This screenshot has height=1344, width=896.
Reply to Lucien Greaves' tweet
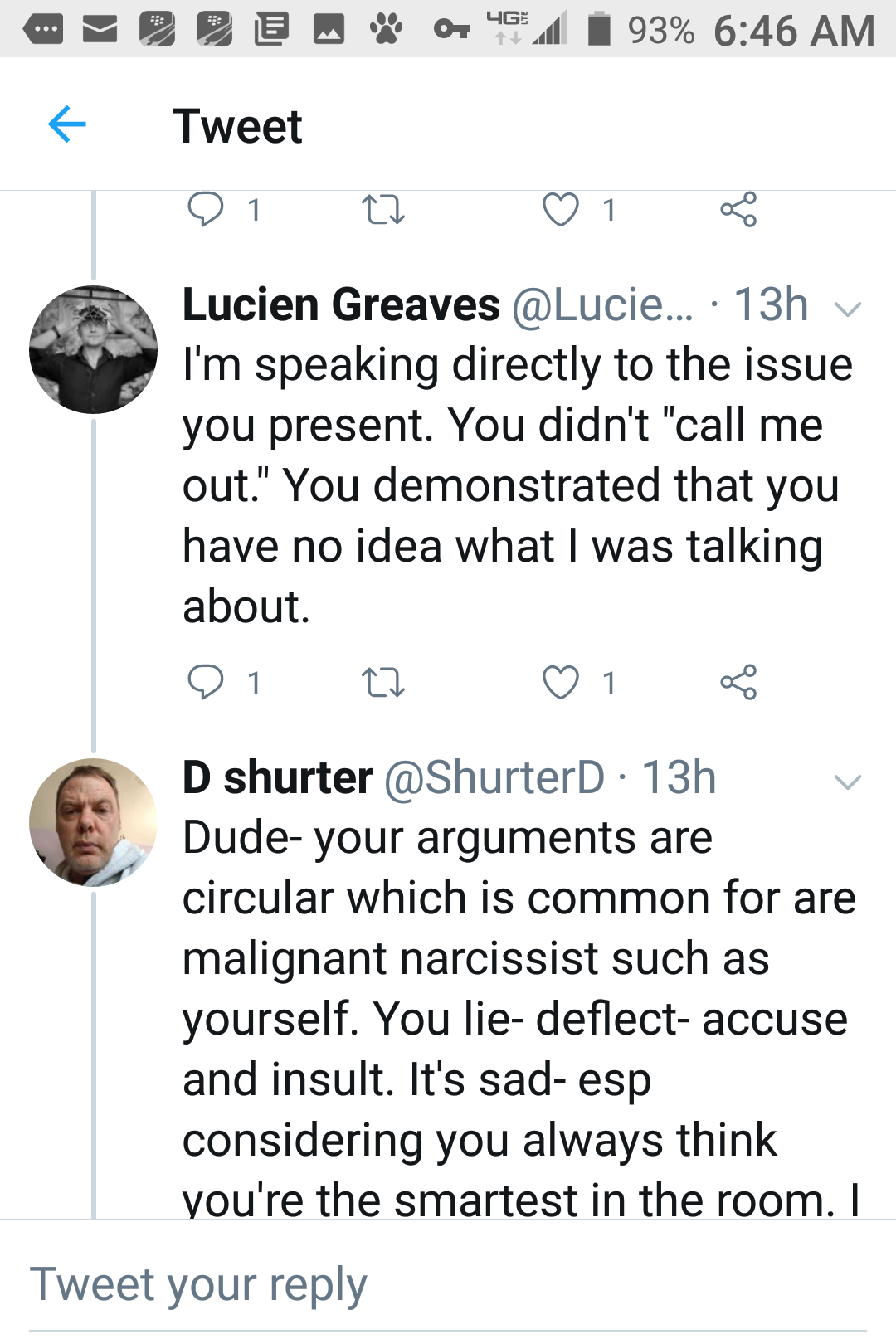(x=205, y=682)
